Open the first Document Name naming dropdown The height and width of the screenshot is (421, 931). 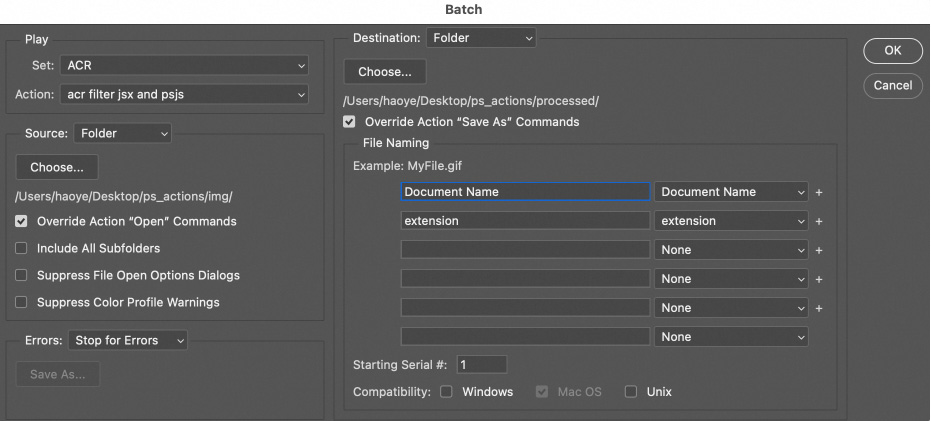point(731,192)
